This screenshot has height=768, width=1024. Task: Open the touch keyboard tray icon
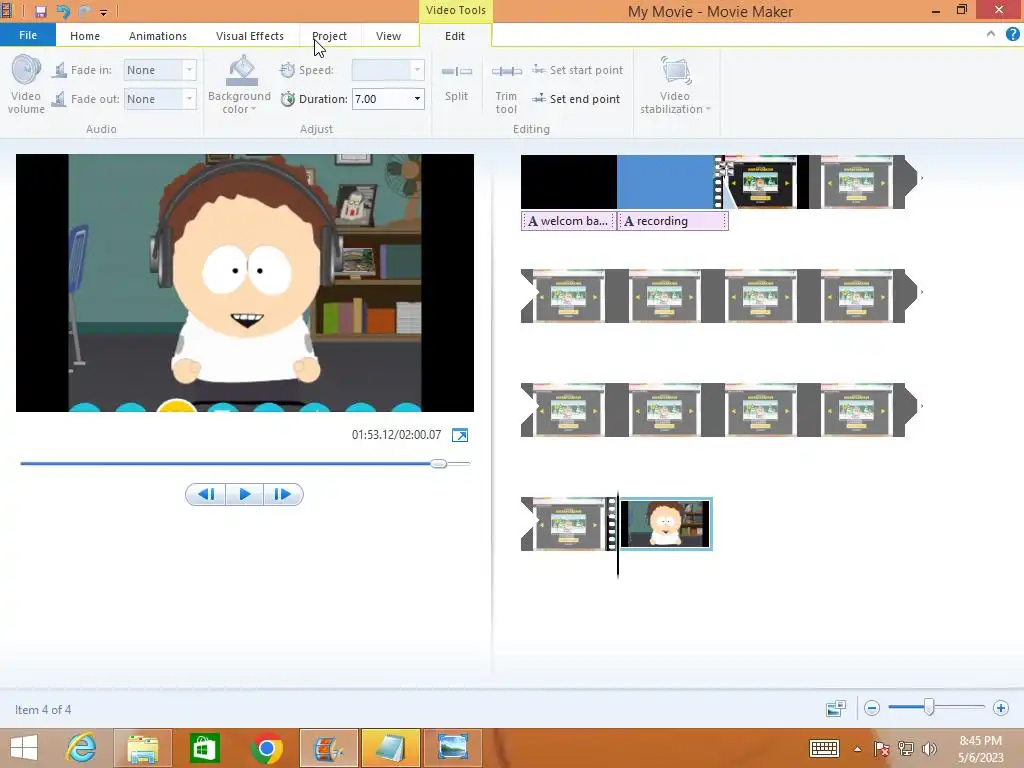(x=824, y=748)
